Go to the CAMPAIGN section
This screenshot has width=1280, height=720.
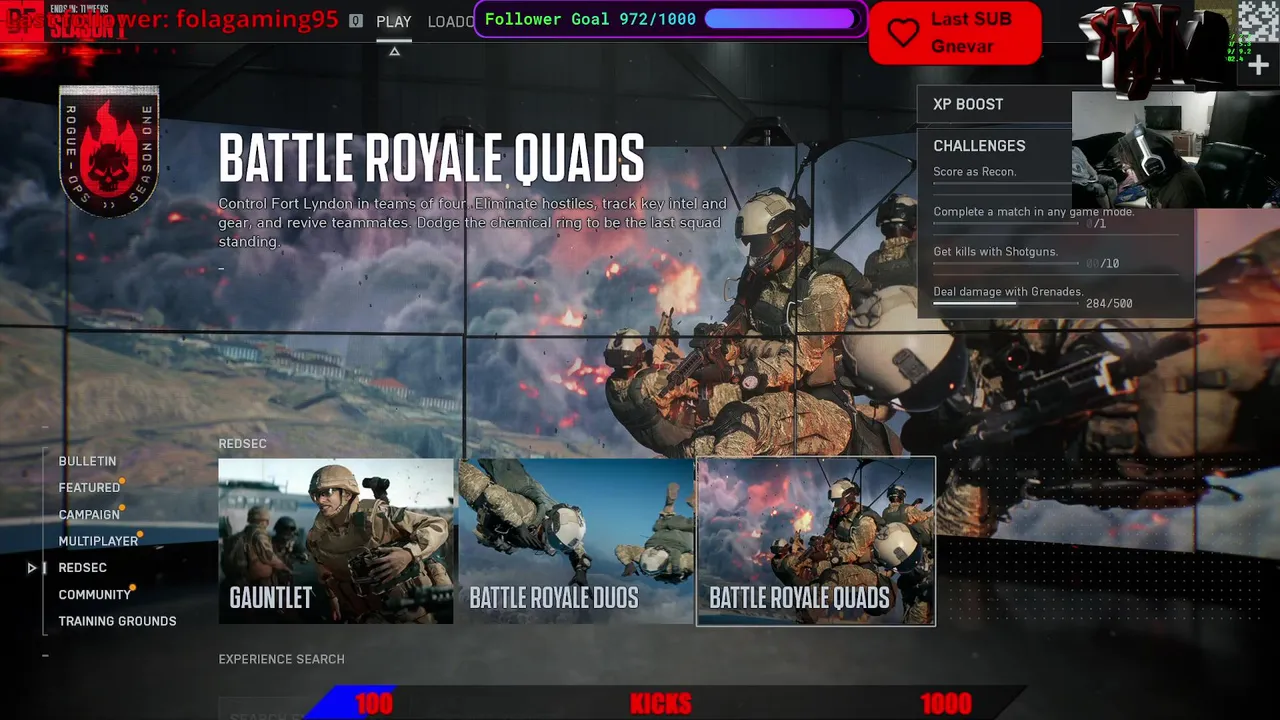tap(89, 514)
